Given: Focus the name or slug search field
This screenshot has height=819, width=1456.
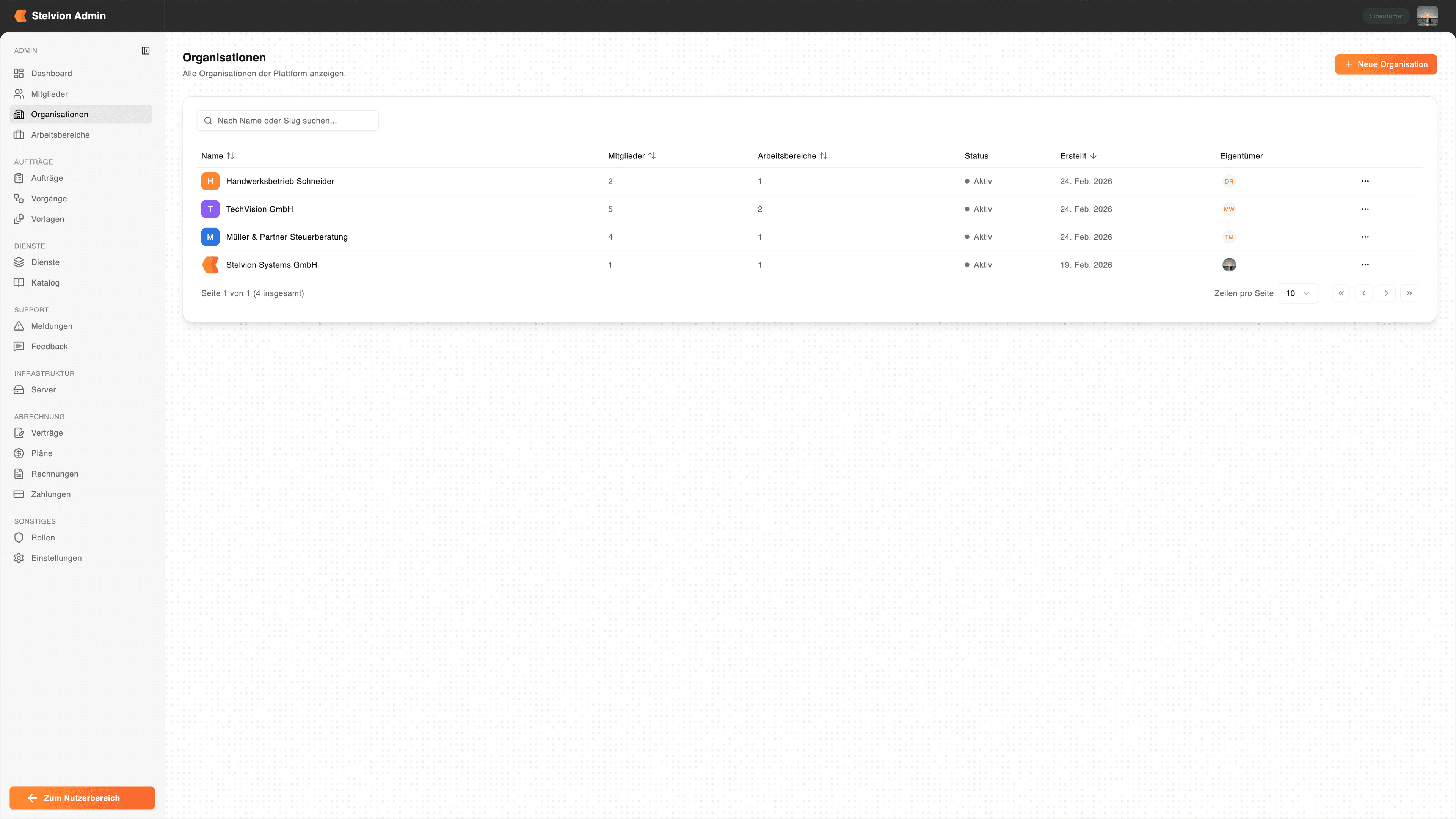Looking at the screenshot, I should (x=288, y=121).
